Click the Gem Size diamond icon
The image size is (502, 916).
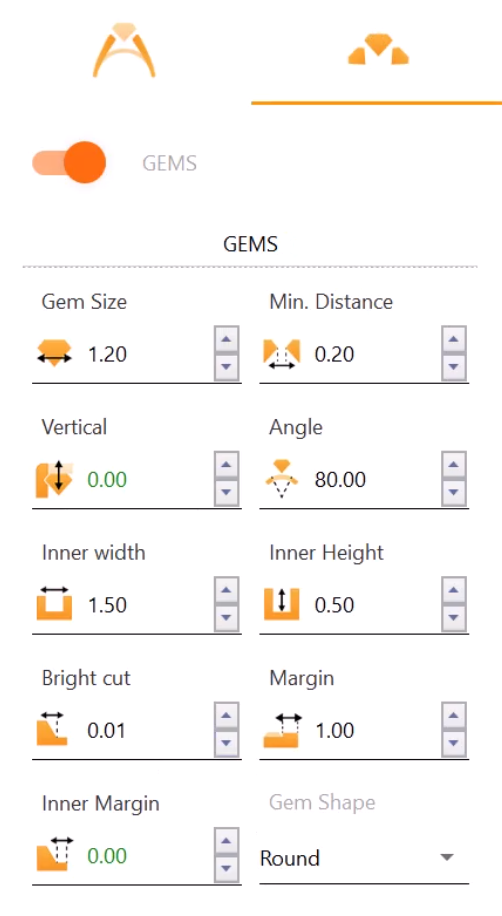point(54,354)
